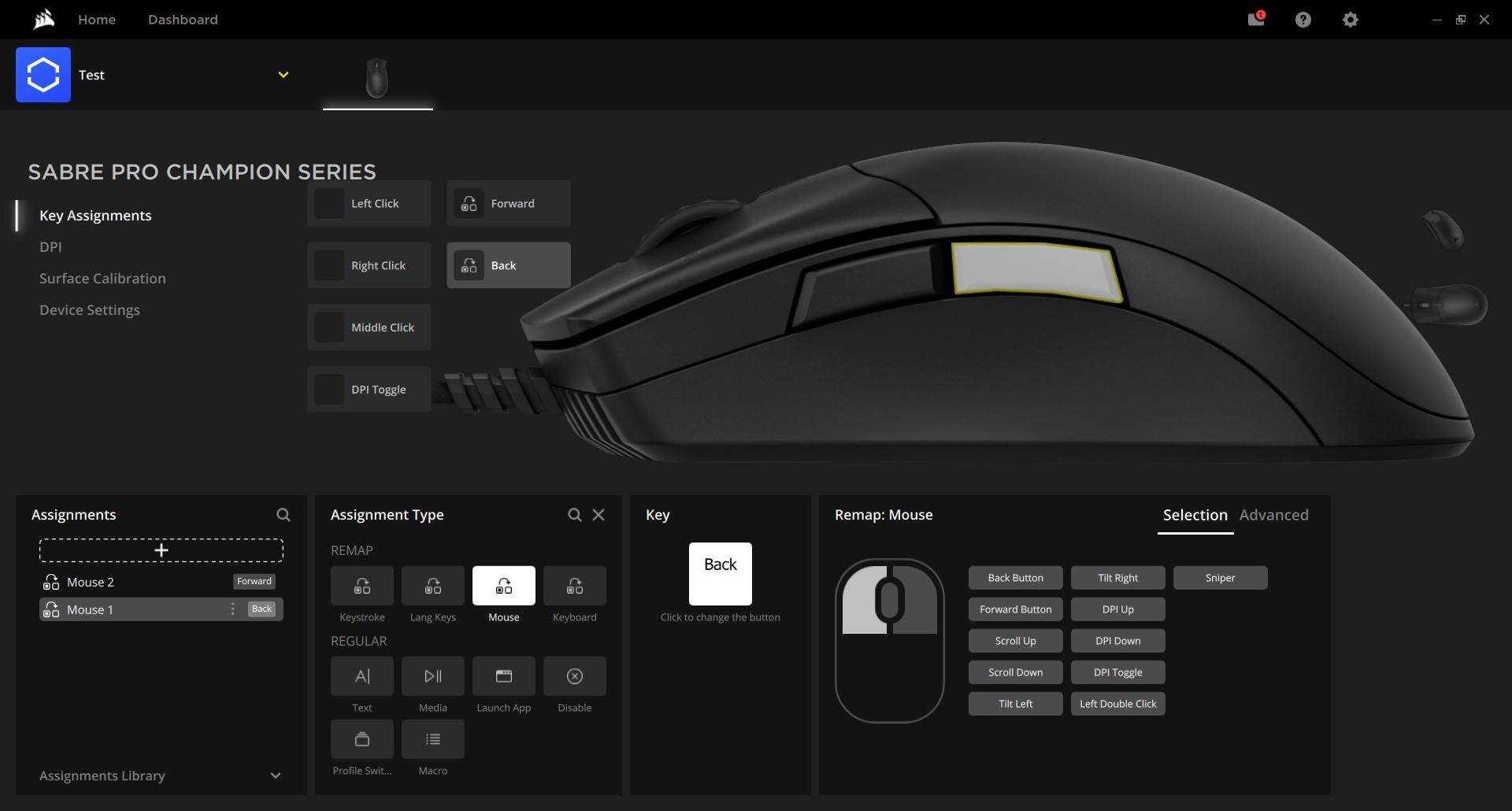Pick the Media assignment type
This screenshot has height=811, width=1512.
pos(432,676)
